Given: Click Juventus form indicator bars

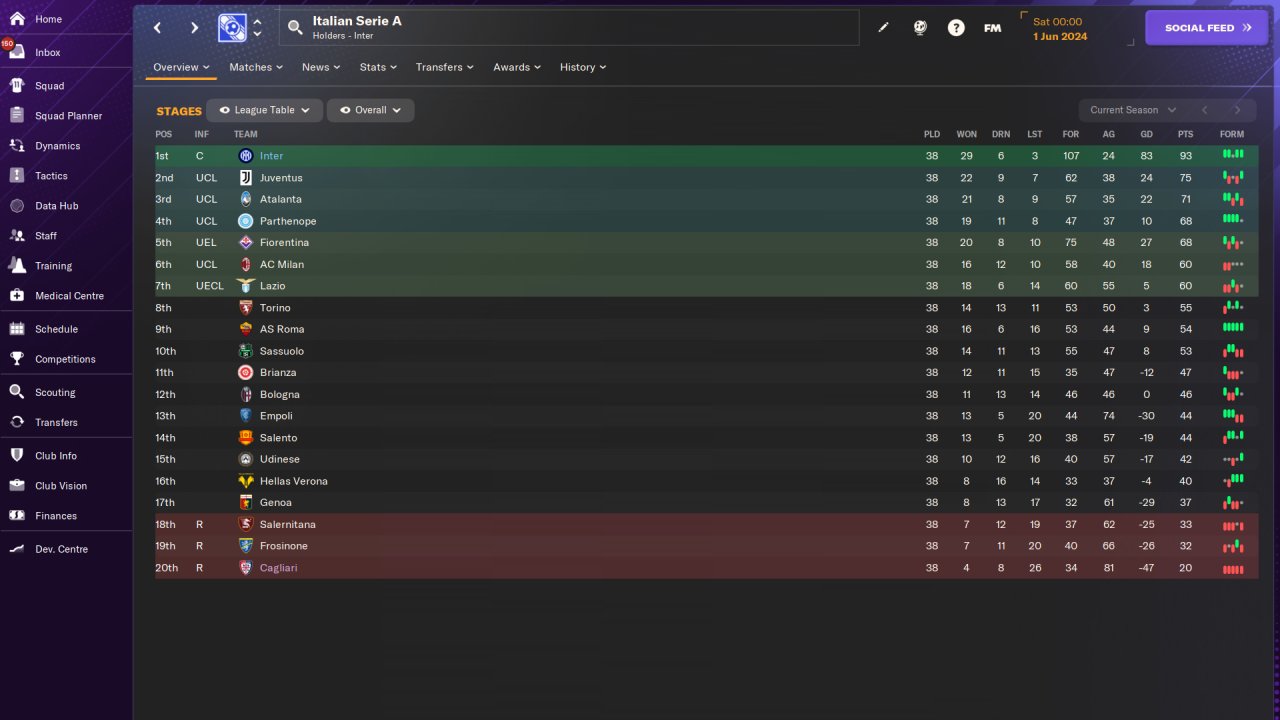Looking at the screenshot, I should (x=1232, y=178).
